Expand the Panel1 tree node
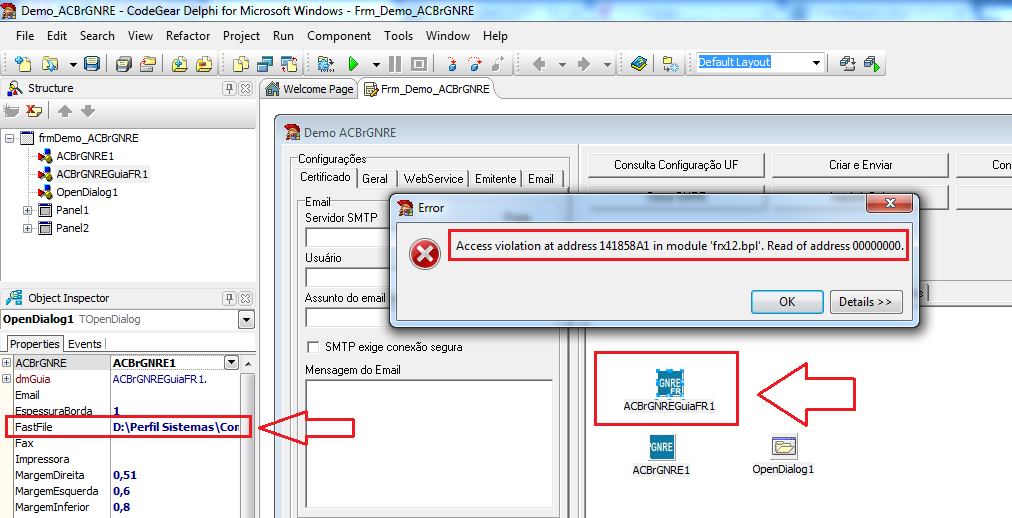Image resolution: width=1012 pixels, height=518 pixels. point(28,210)
